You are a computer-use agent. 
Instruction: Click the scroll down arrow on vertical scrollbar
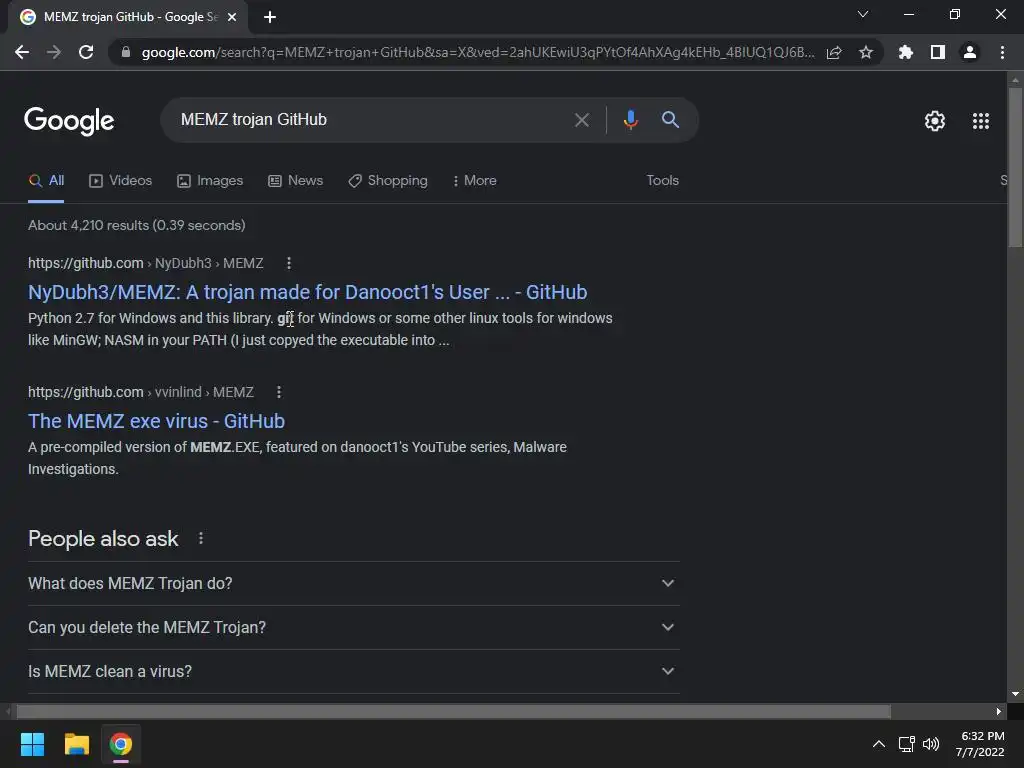click(x=1015, y=694)
